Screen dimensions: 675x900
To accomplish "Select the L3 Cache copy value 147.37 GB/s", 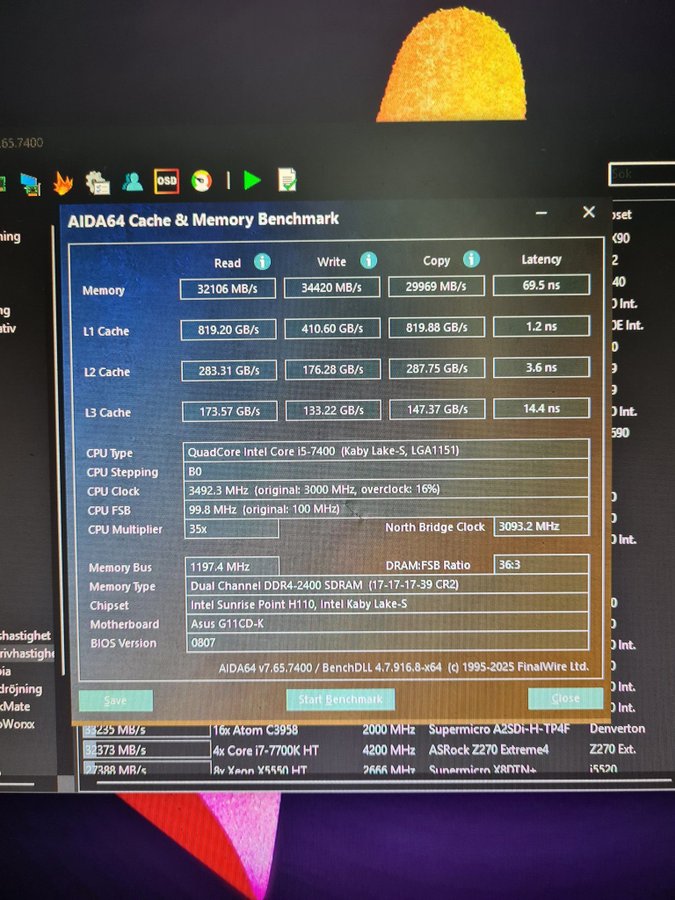I will 437,409.
